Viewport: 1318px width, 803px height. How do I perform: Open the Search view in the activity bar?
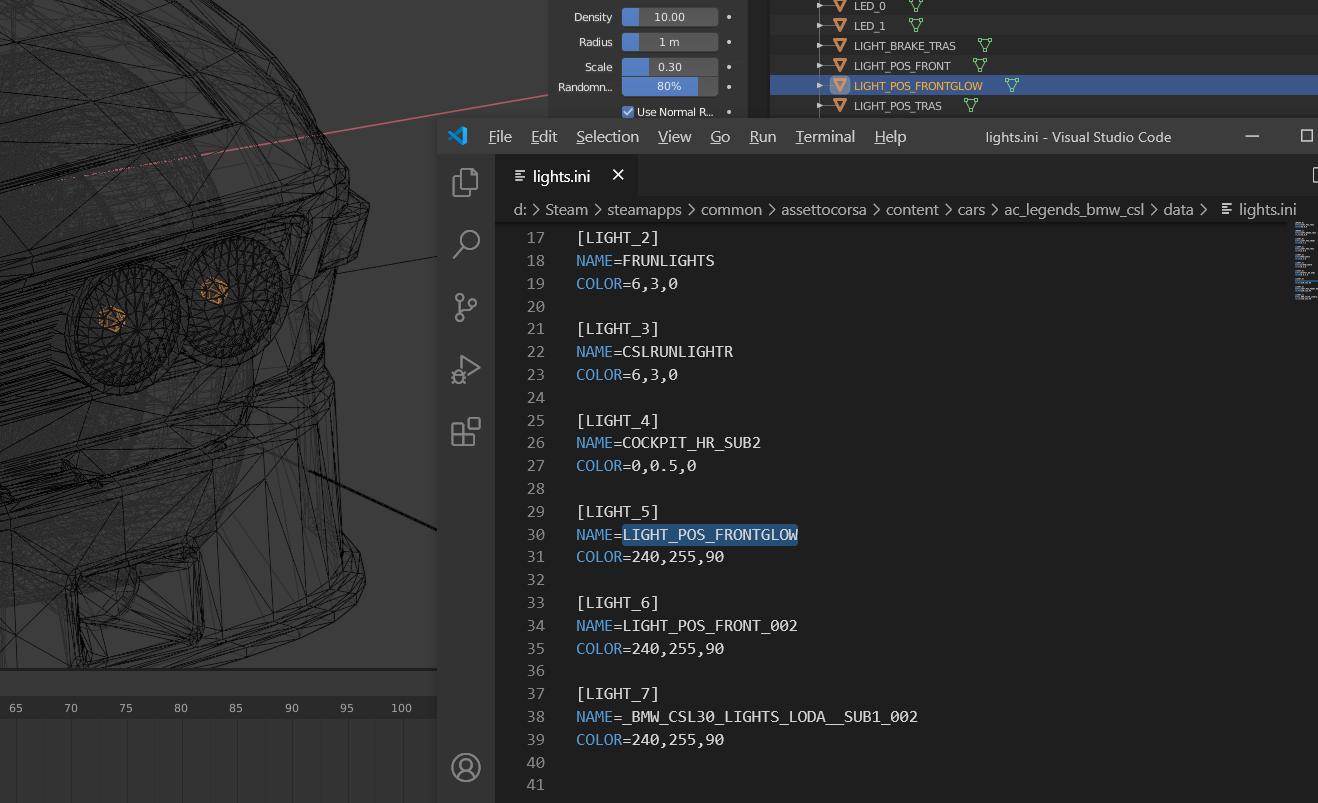[465, 244]
